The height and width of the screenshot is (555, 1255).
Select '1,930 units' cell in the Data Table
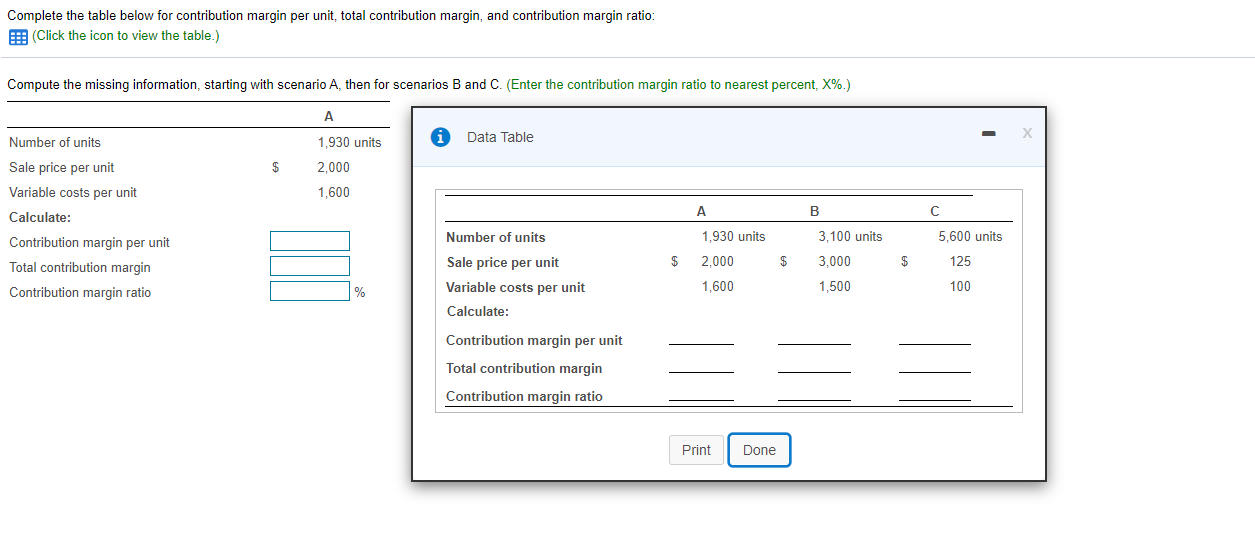[x=733, y=237]
